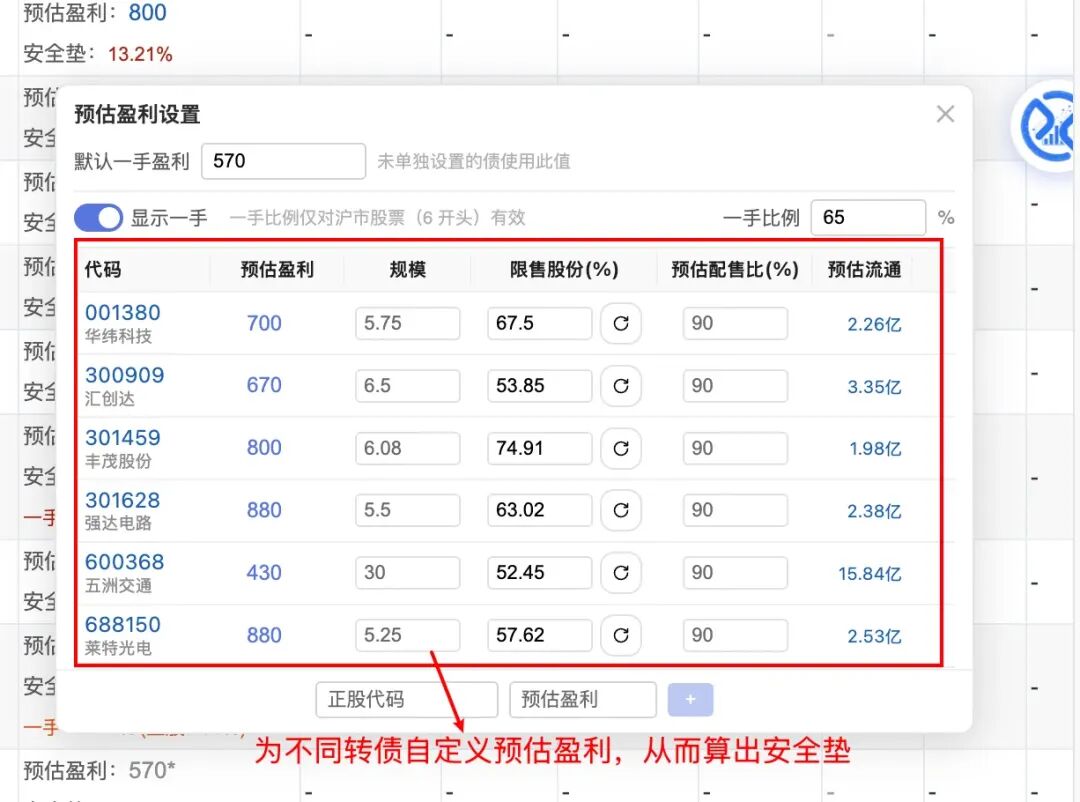Click 预估盈利 value 700 for 华纬科技
This screenshot has height=802, width=1080.
click(264, 323)
